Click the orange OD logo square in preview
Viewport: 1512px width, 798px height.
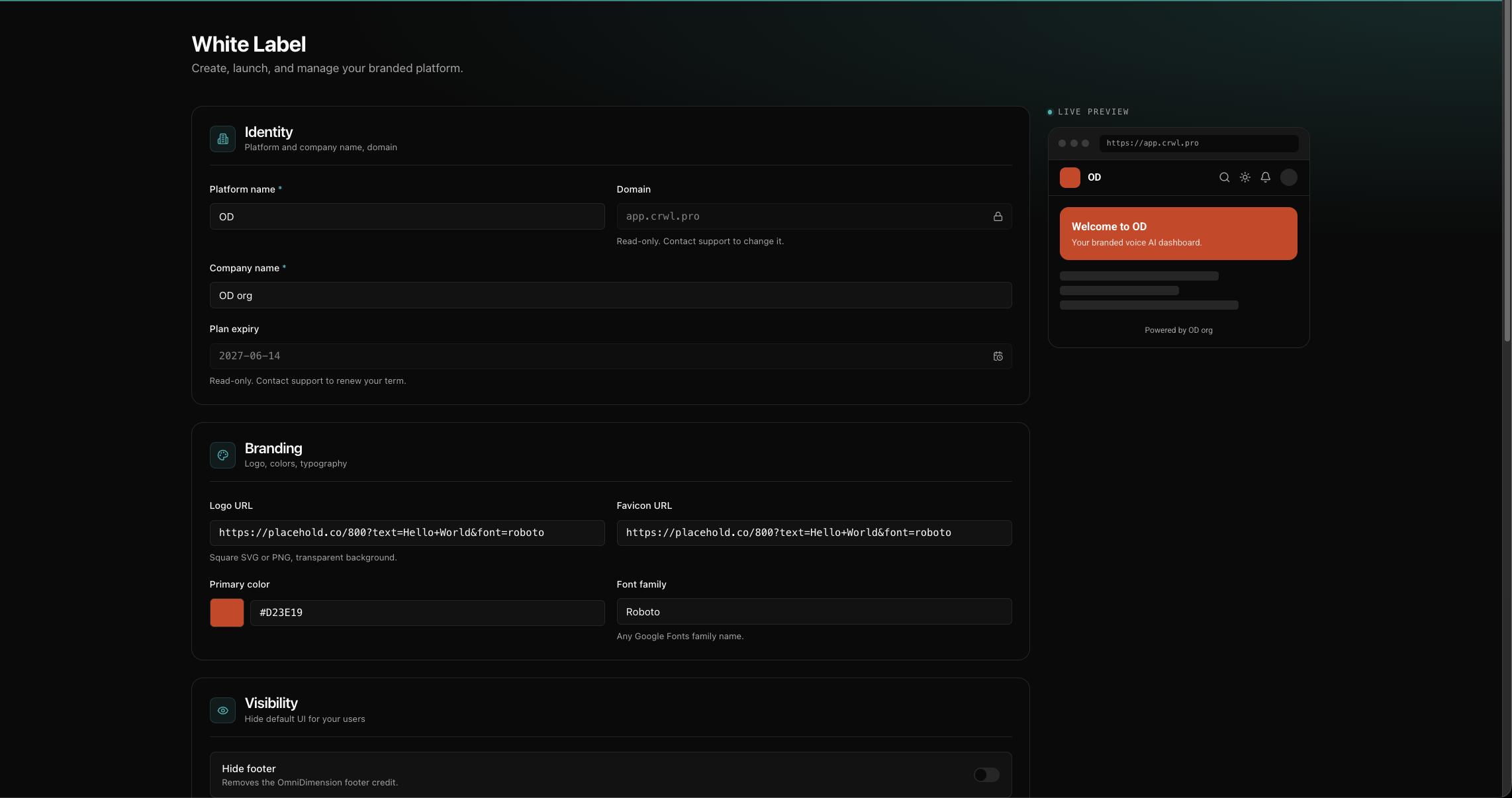(x=1070, y=177)
